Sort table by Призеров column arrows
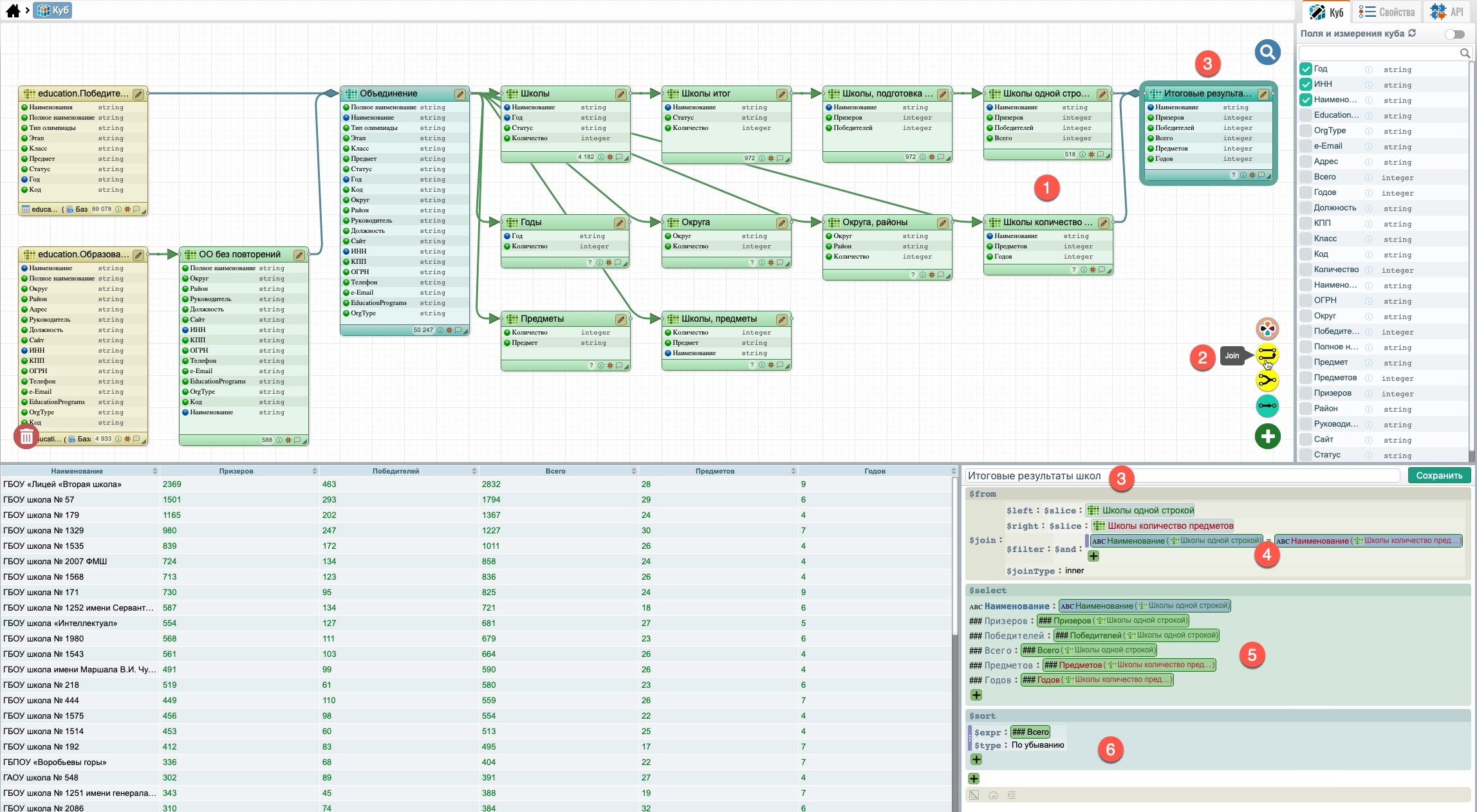 coord(314,472)
